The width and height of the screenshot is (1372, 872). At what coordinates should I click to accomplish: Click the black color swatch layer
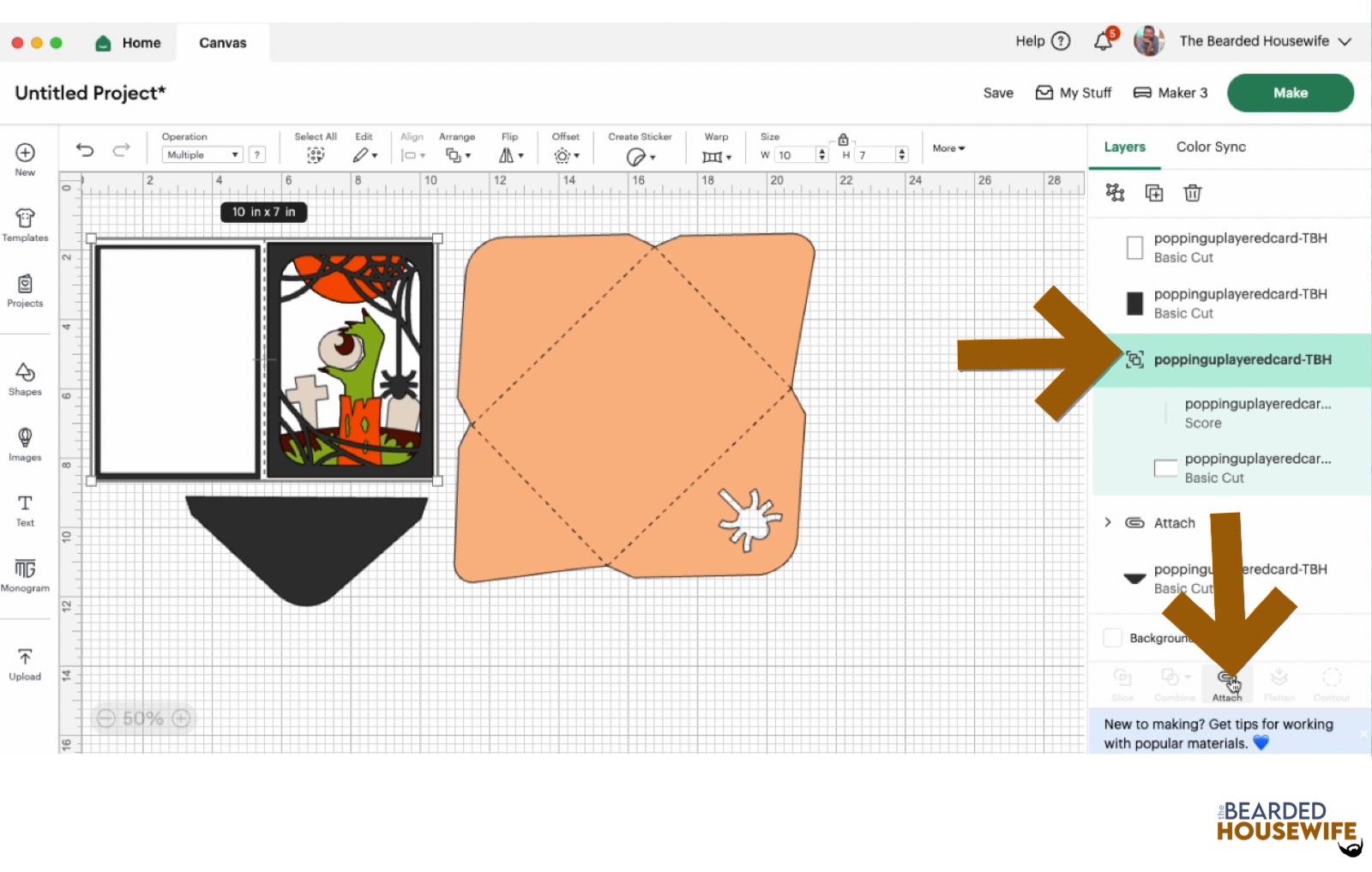1134,303
